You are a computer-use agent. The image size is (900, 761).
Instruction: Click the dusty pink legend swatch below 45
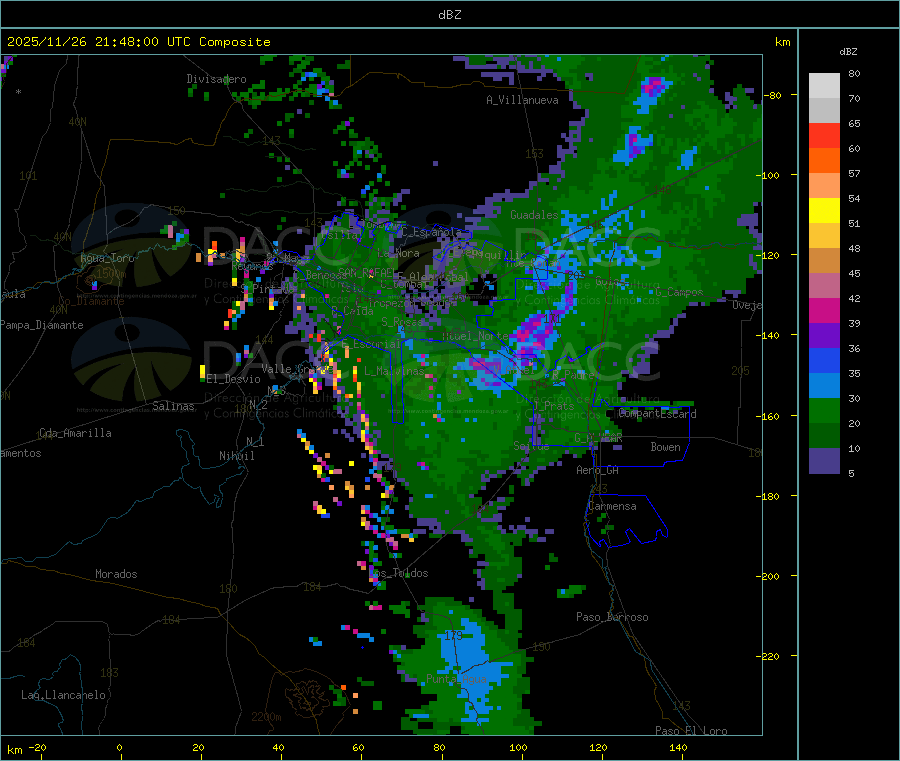point(824,285)
